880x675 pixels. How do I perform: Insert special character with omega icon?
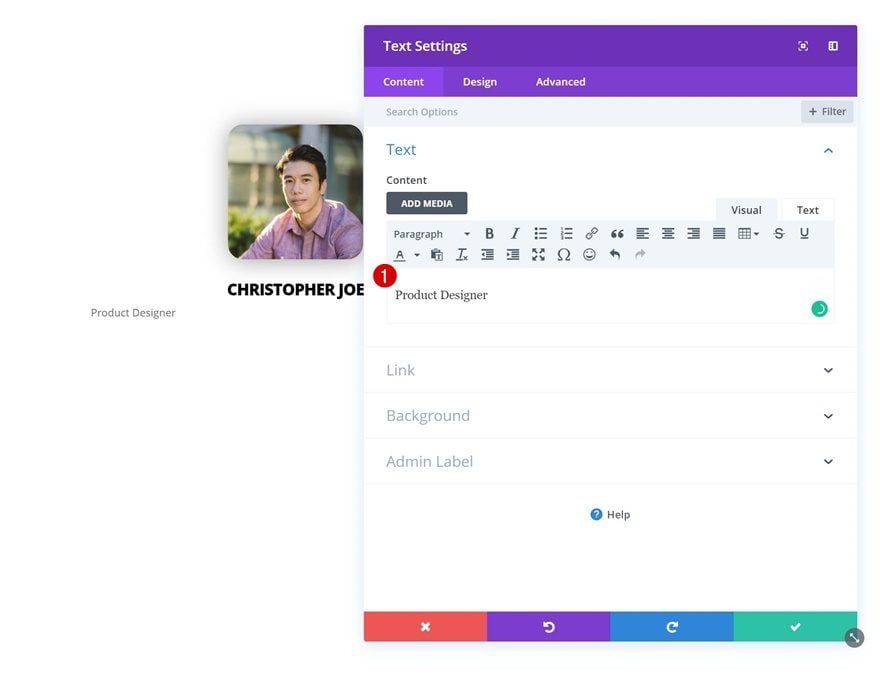563,255
